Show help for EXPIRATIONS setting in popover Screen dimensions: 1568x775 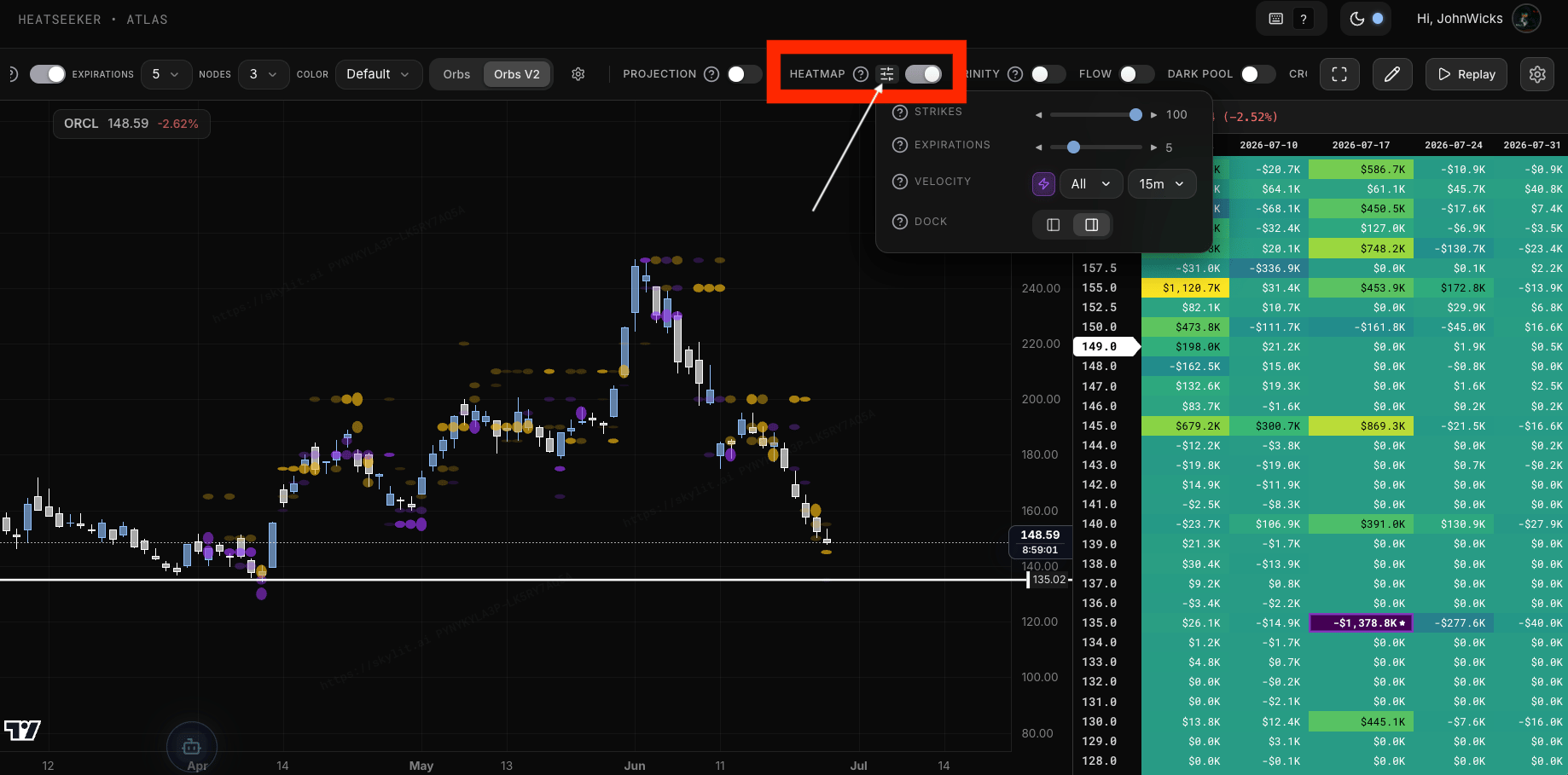click(899, 145)
